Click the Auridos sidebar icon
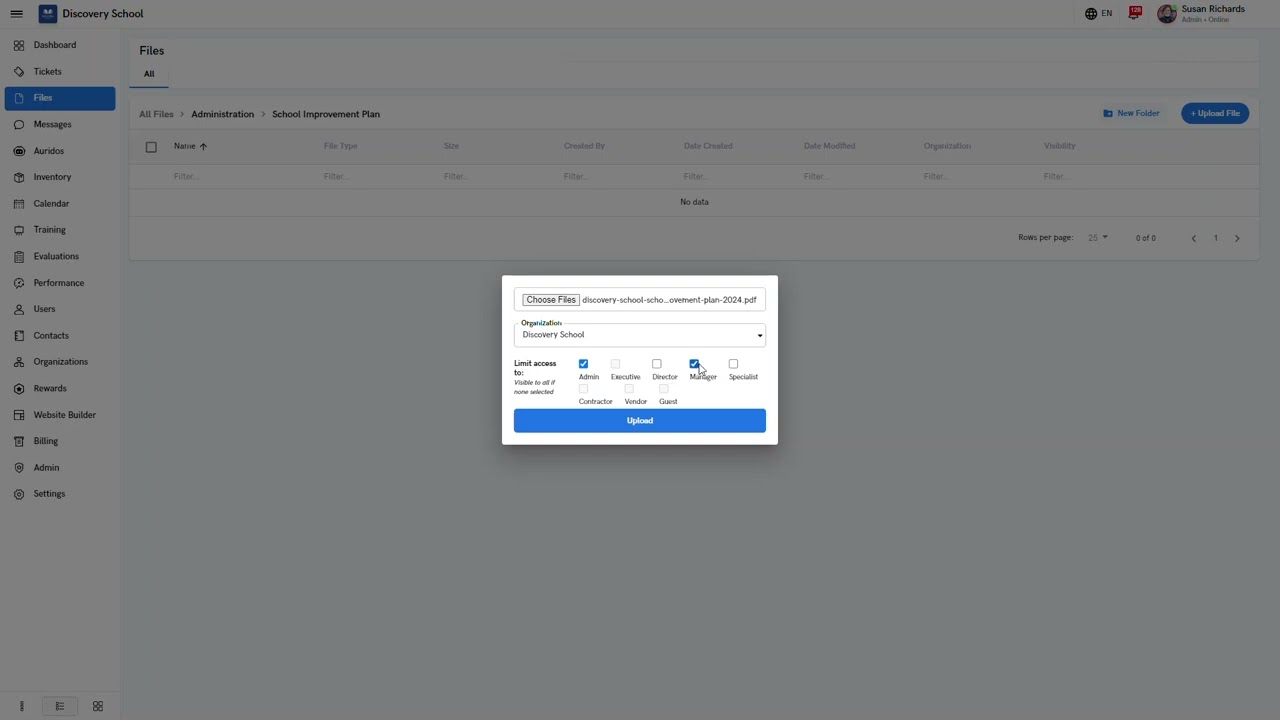1280x720 pixels. [19, 151]
